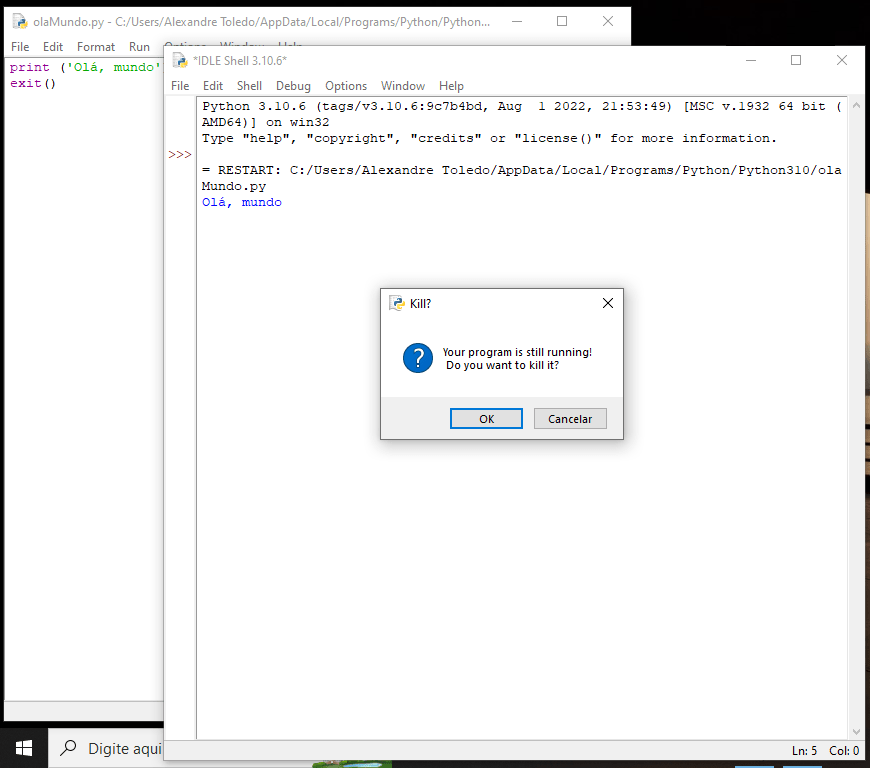Click Python icon in Kill? dialog title

point(397,303)
